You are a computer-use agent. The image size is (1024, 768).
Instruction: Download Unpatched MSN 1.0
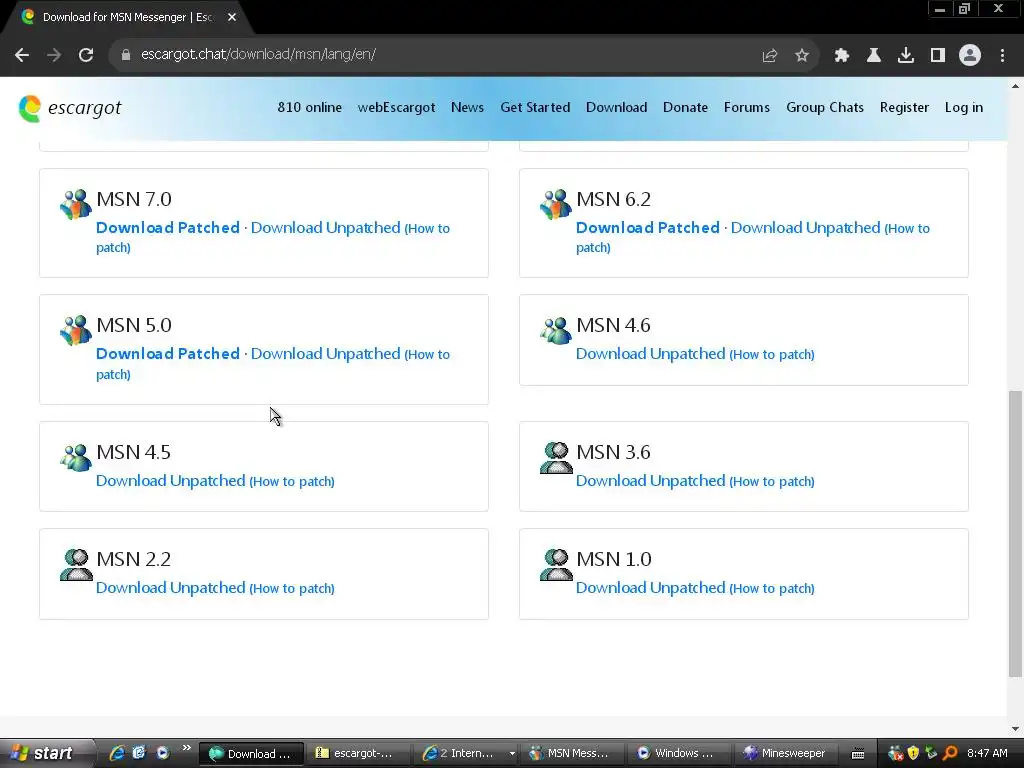pos(650,588)
